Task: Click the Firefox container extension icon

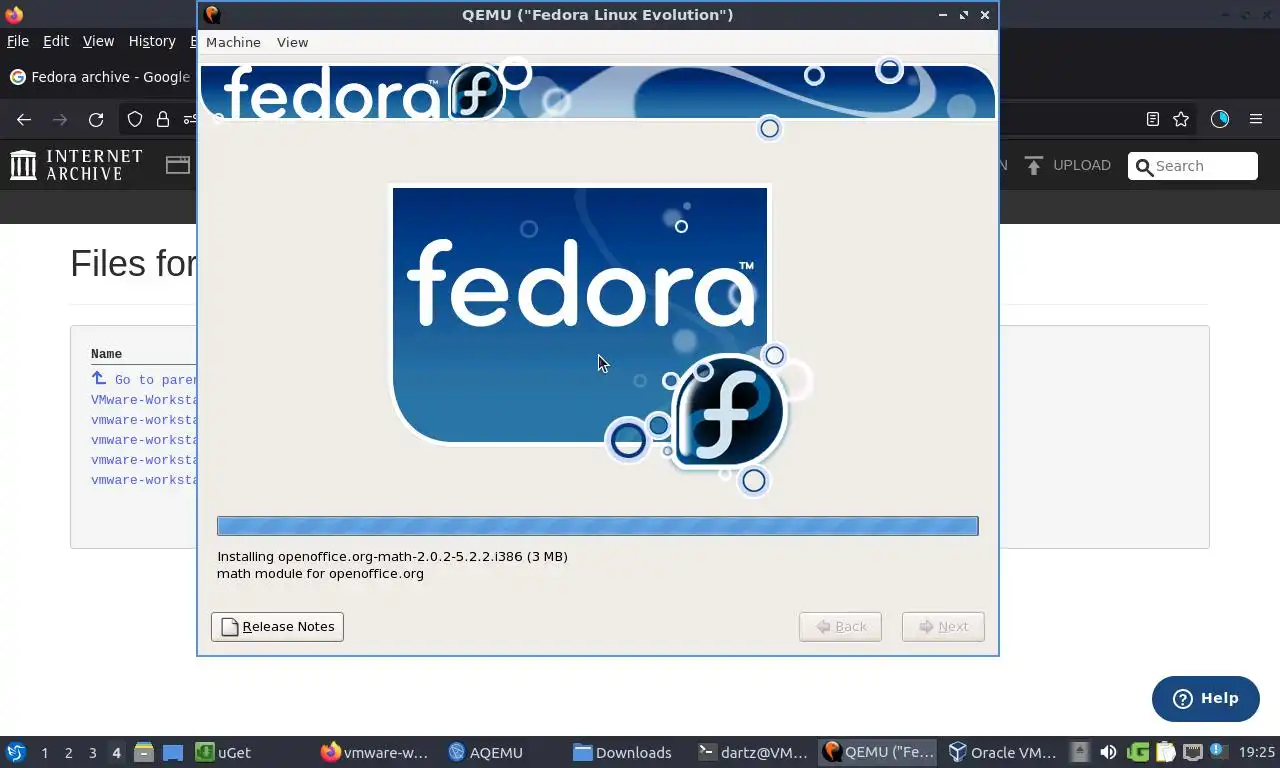Action: [1220, 119]
